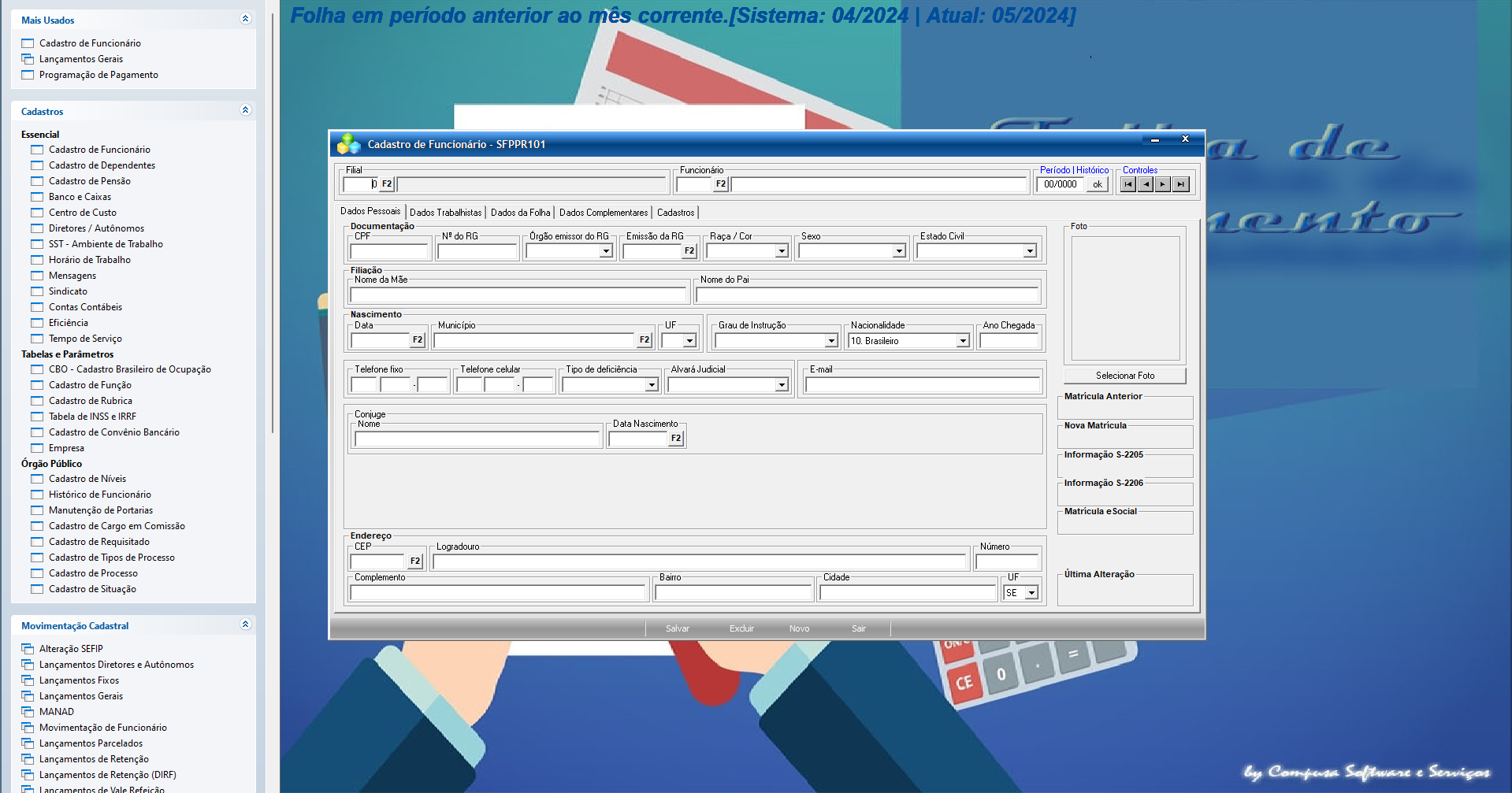Collapse the Mais Usados panel
This screenshot has width=1512, height=793.
(x=245, y=19)
